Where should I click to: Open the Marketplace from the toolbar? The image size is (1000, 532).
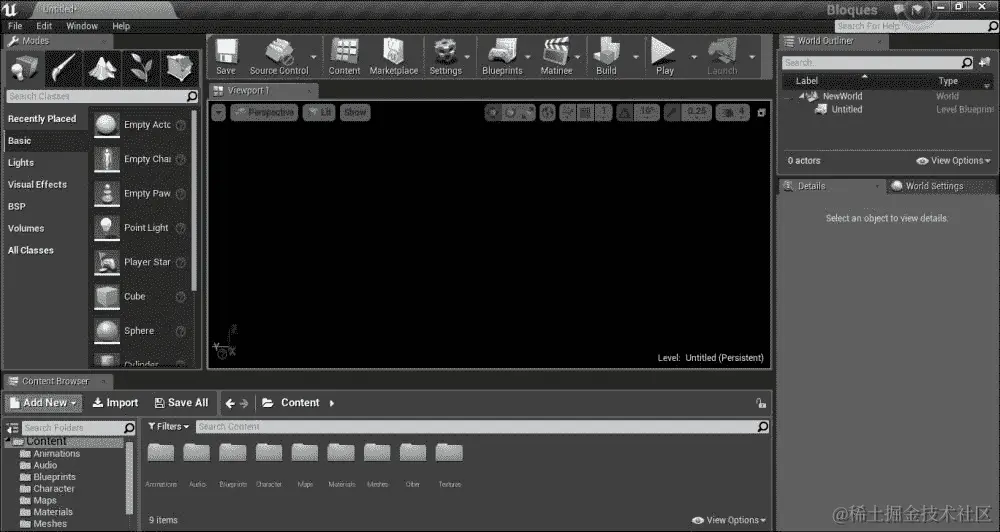[x=393, y=57]
